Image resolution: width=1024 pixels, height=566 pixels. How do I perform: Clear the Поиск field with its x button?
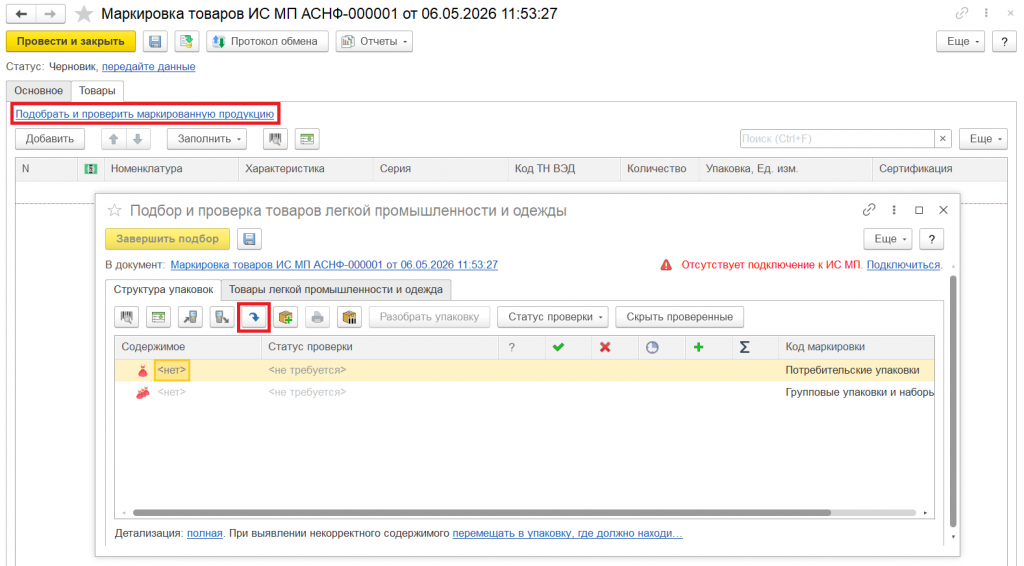click(x=942, y=138)
